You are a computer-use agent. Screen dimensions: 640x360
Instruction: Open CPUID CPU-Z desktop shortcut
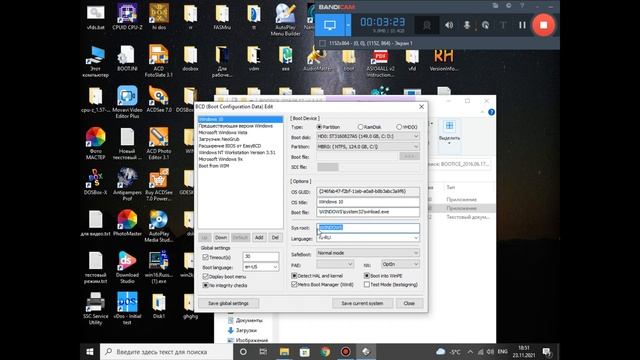[x=127, y=16]
